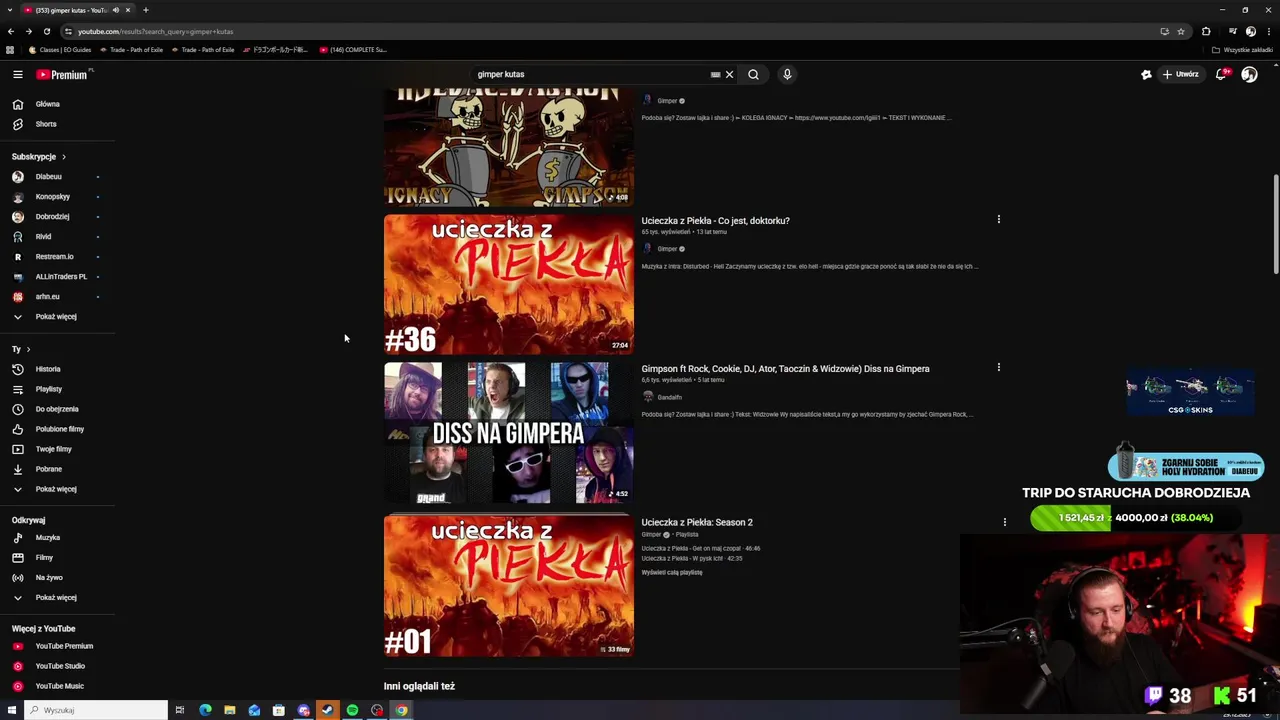Open Historia watch history
Screen dimensions: 1280x720
pyautogui.click(x=48, y=369)
